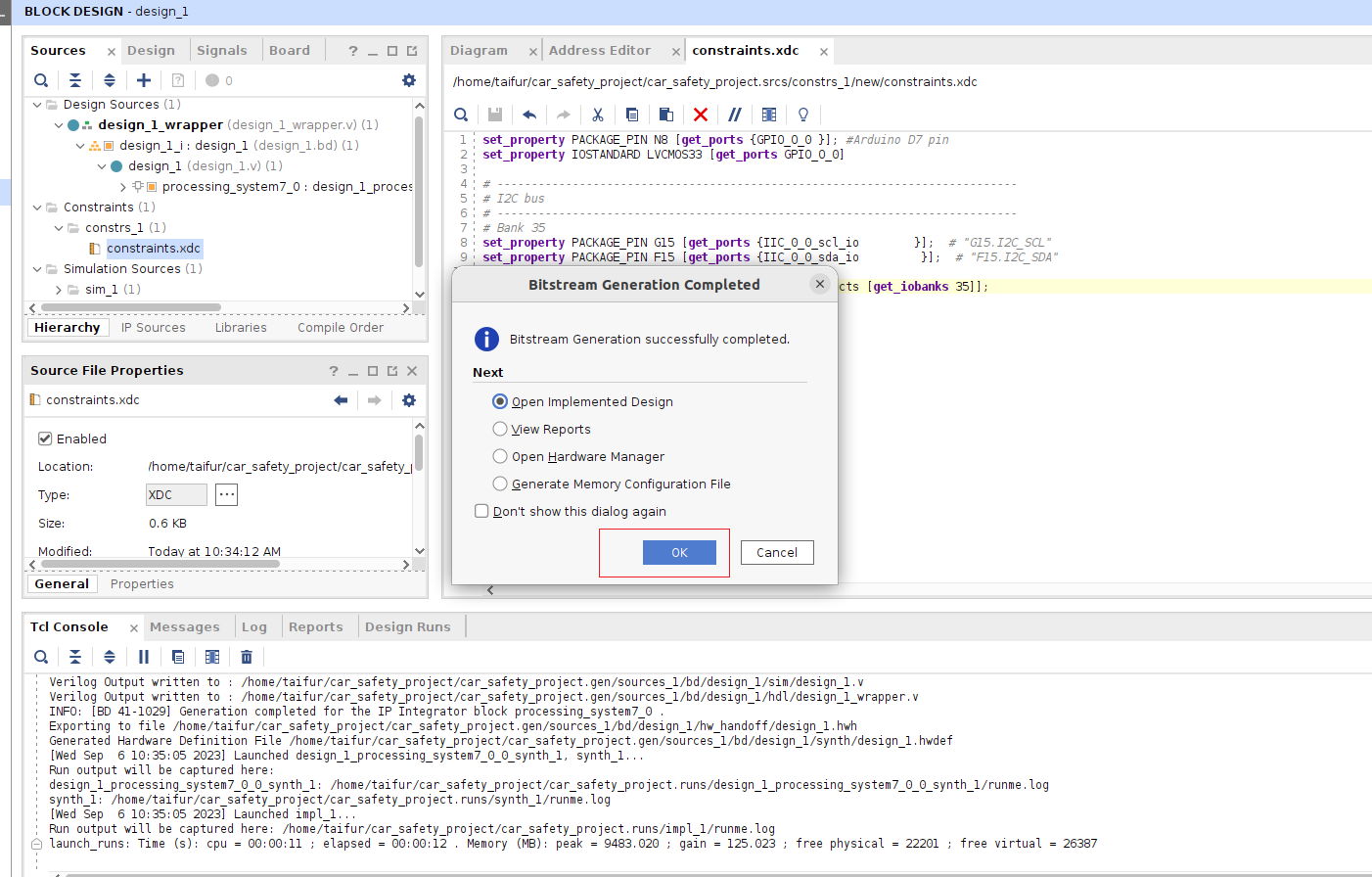The width and height of the screenshot is (1372, 877).
Task: Collapse the design_1 (design_1.v) node
Action: click(102, 166)
